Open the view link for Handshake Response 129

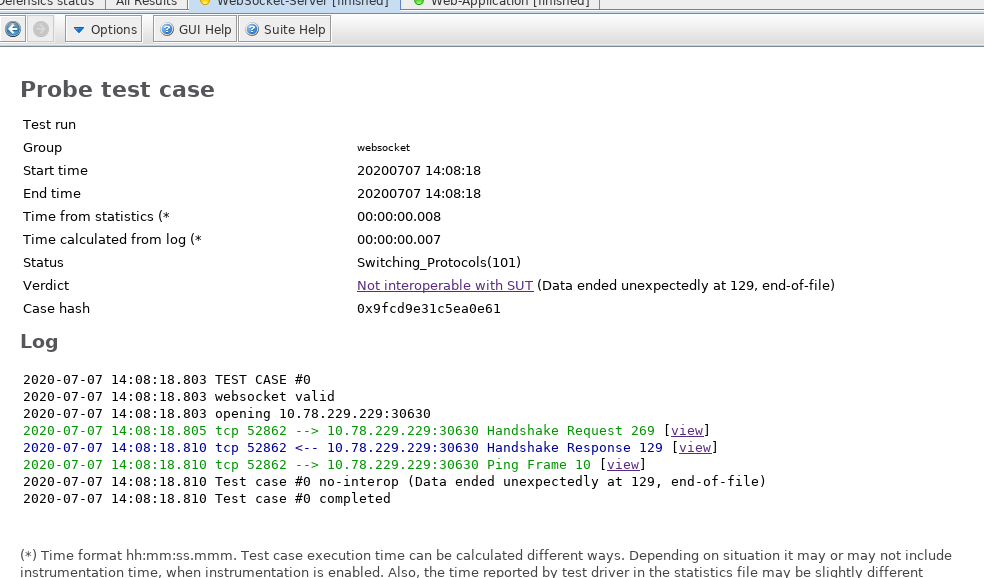[695, 447]
